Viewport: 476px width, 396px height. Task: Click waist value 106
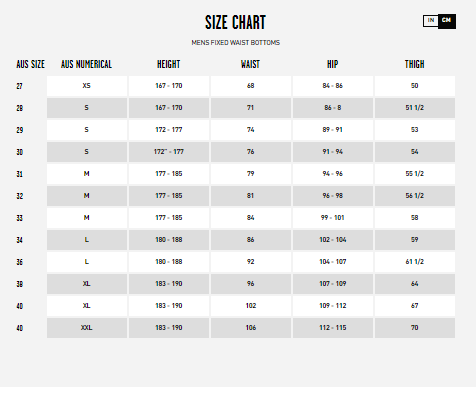251,328
